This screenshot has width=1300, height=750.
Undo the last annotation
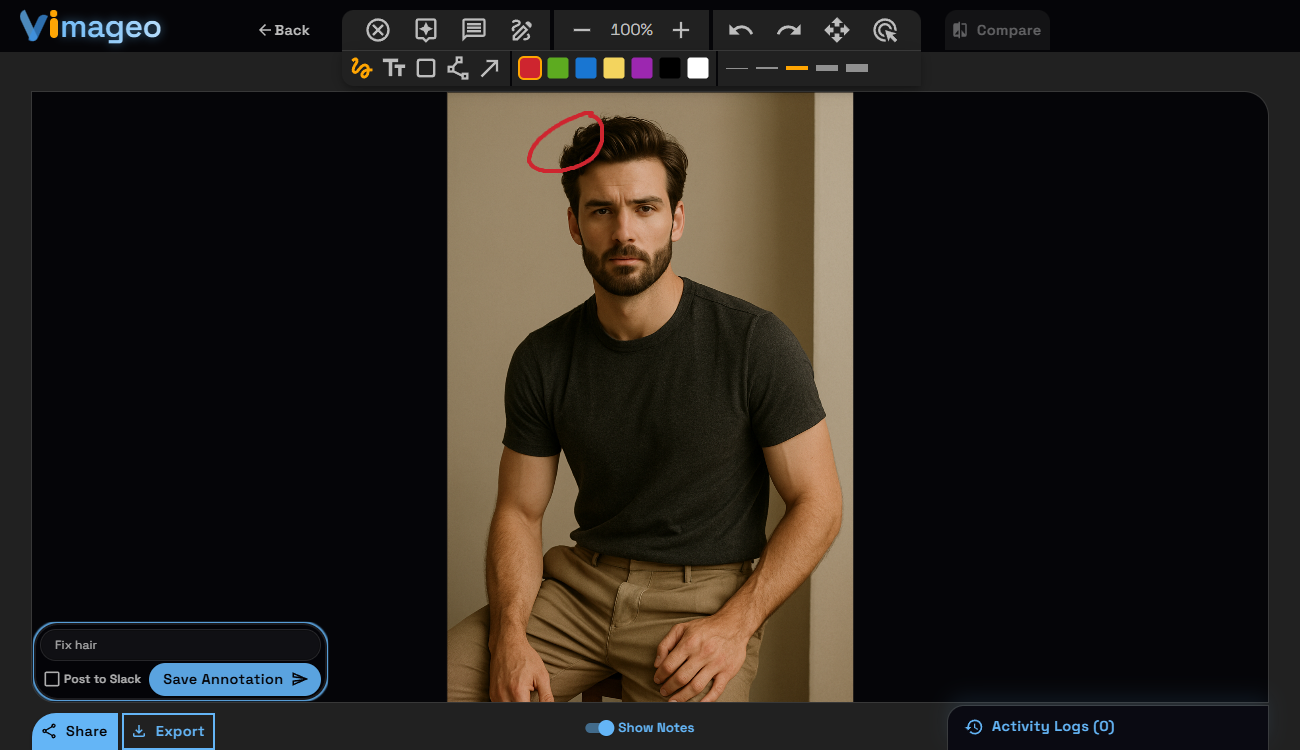click(741, 30)
